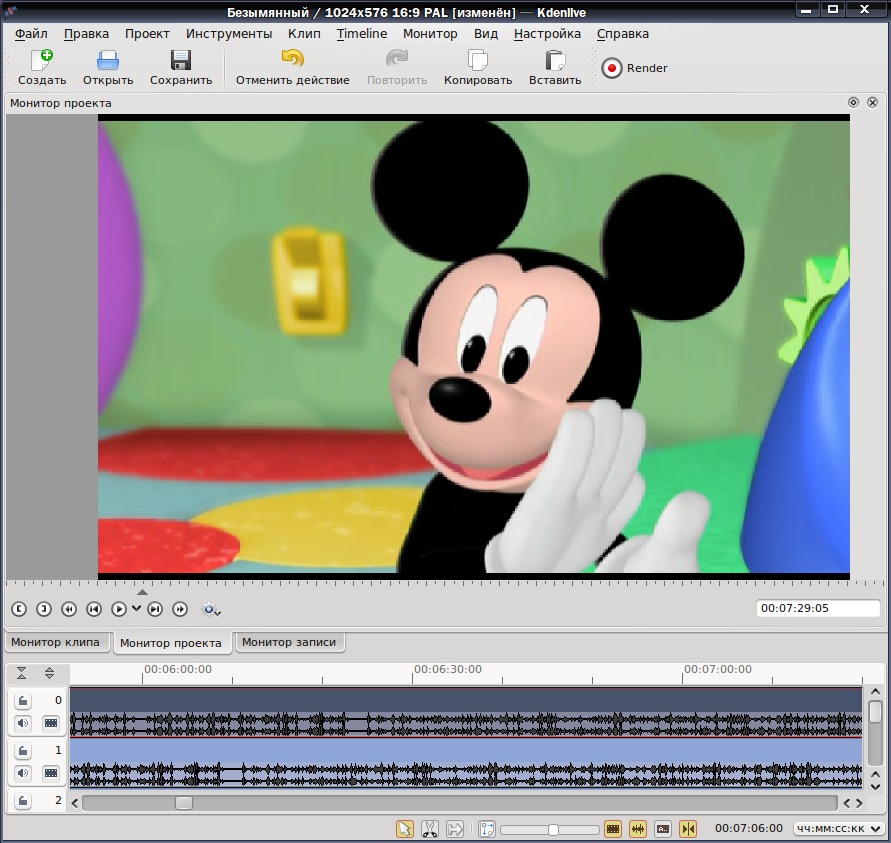Viewport: 891px width, 843px height.
Task: Open the Клип menu
Action: [304, 34]
